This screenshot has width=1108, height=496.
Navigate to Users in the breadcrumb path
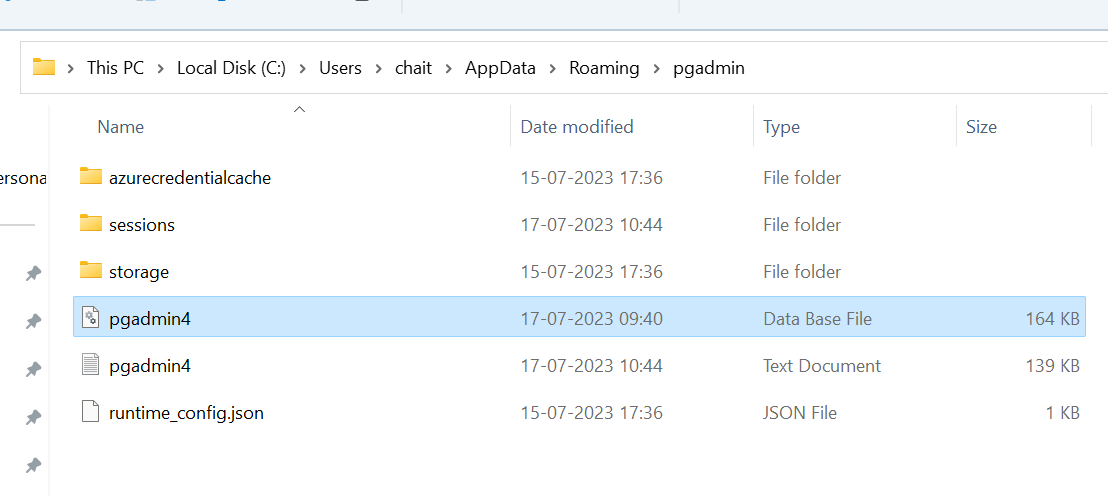[x=340, y=68]
